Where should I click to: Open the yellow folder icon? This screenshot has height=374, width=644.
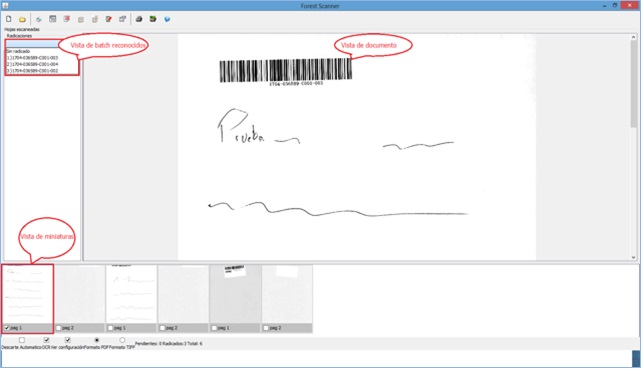(22, 19)
